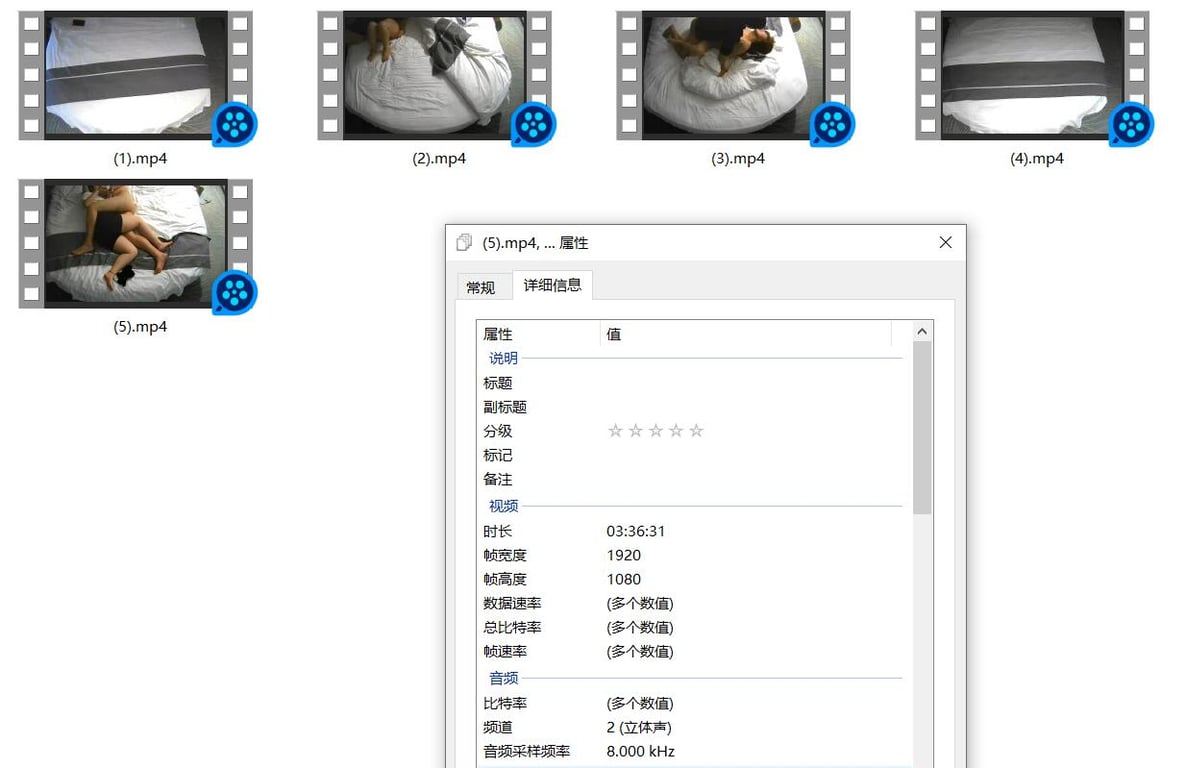Click the 帧高度 value 1080
The width and height of the screenshot is (1186, 768).
point(623,580)
